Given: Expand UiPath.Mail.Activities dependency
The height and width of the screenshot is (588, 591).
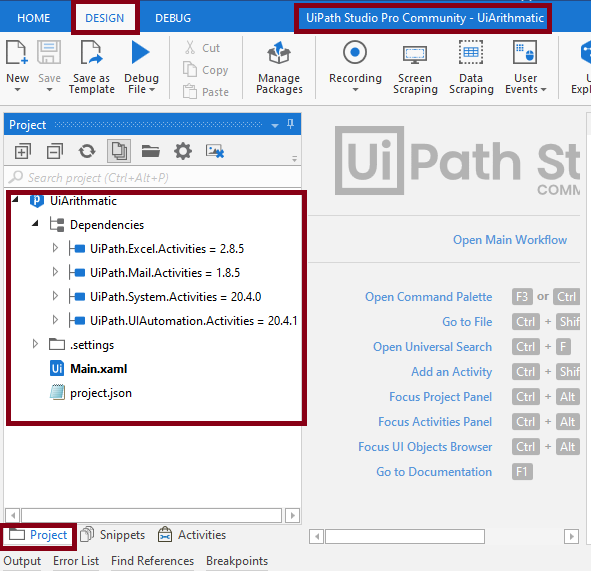Looking at the screenshot, I should [x=55, y=272].
